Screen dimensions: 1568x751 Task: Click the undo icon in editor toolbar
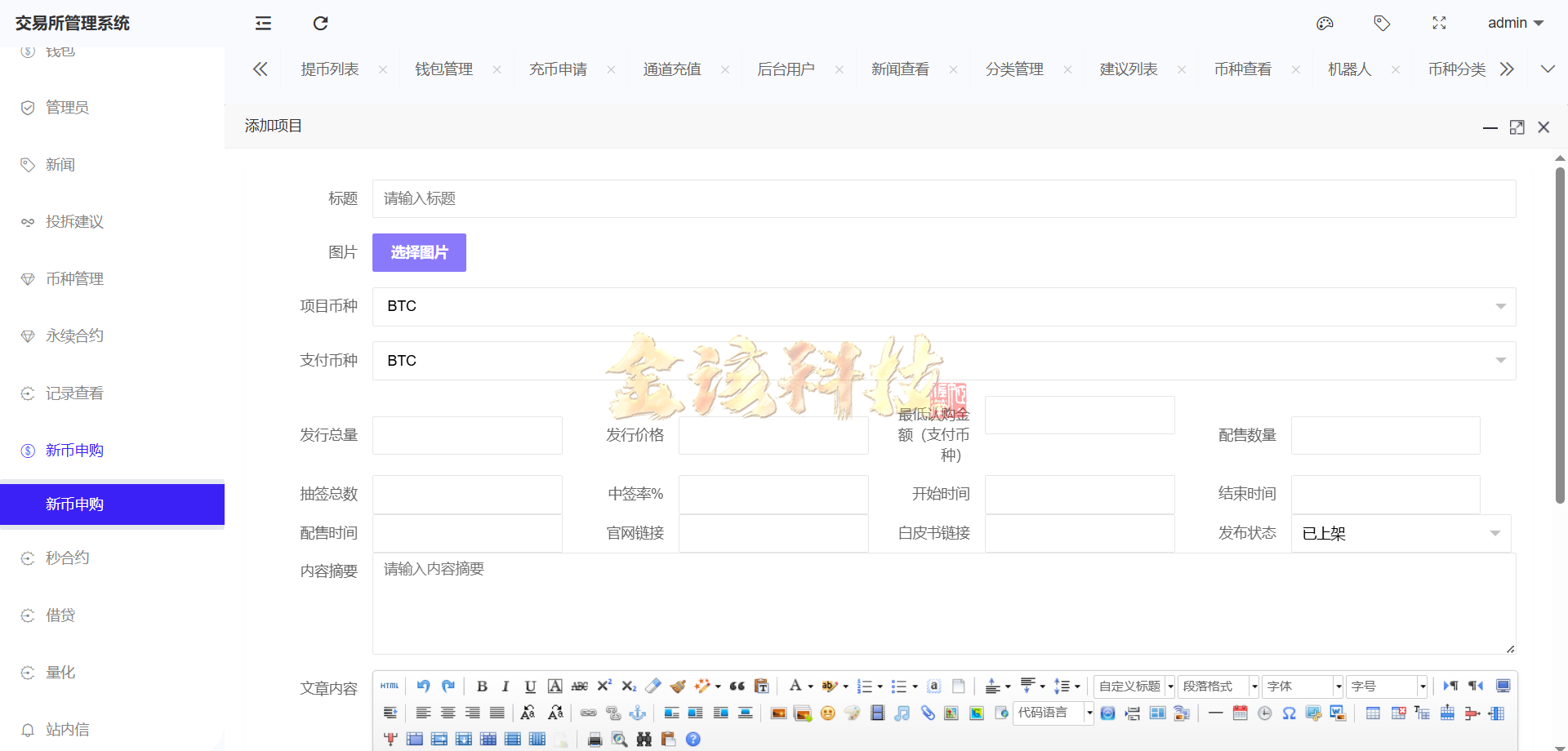click(x=423, y=686)
